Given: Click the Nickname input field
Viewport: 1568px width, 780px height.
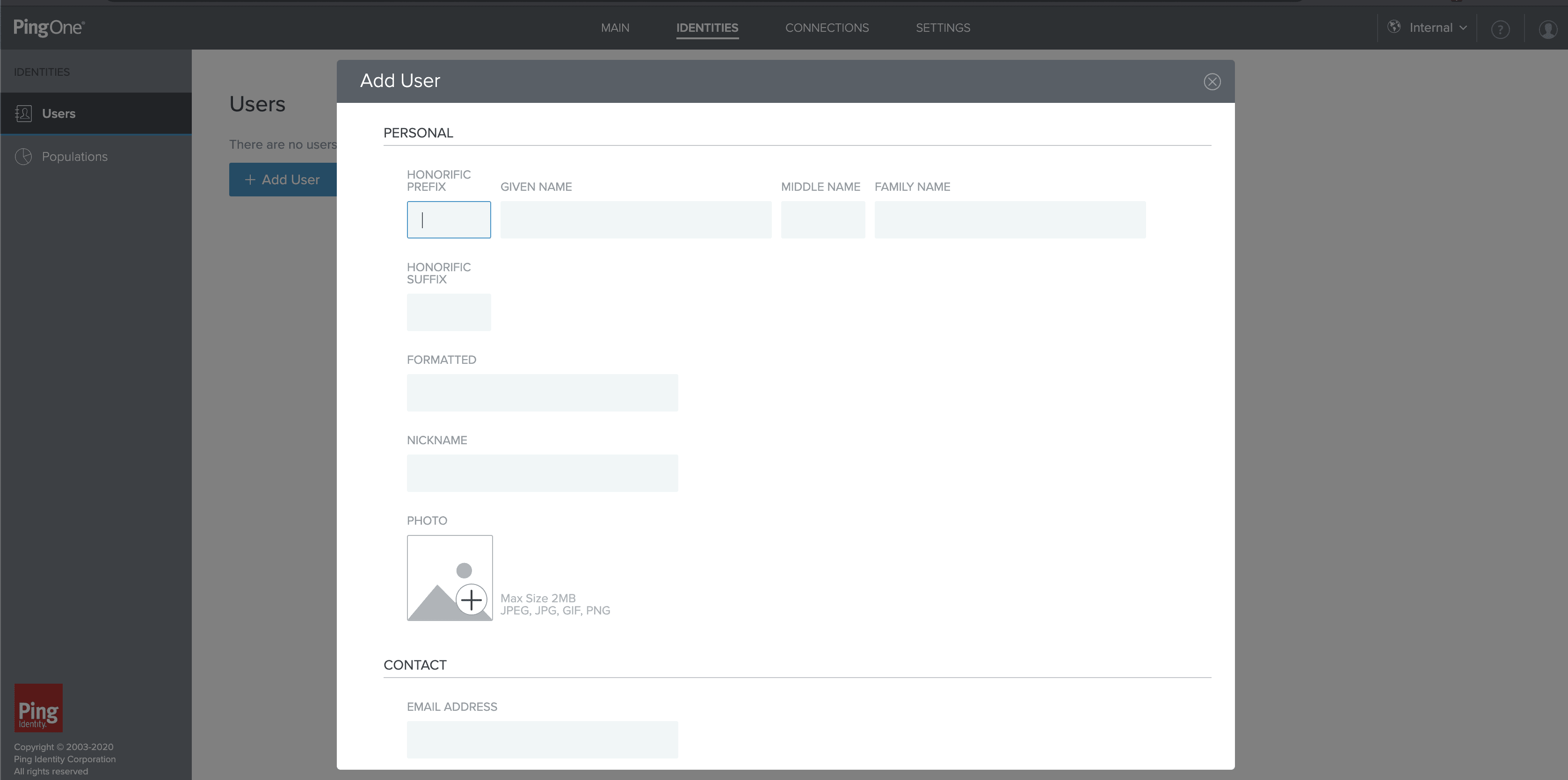Looking at the screenshot, I should click(542, 473).
